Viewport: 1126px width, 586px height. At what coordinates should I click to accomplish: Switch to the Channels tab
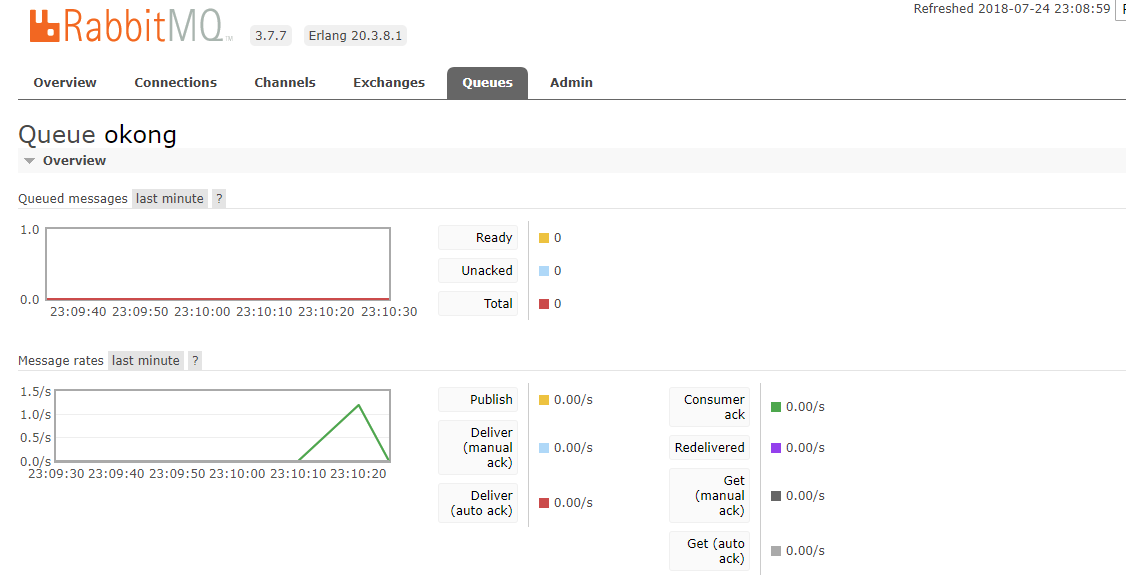click(x=284, y=83)
